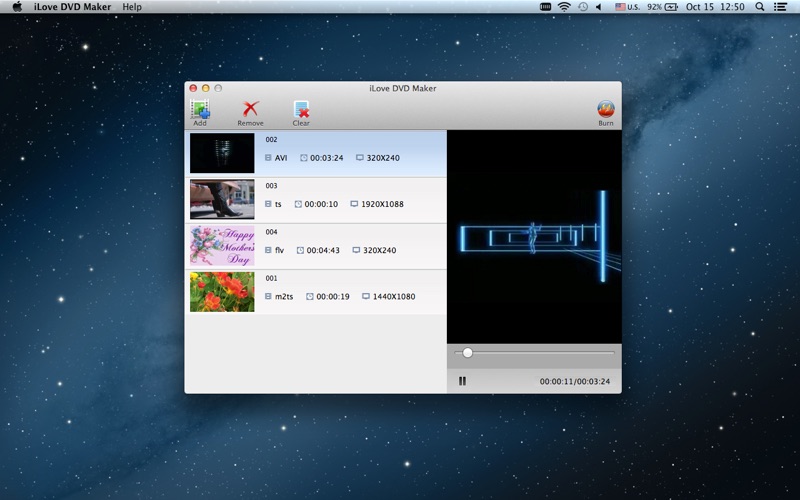
Task: Click the title 001 in the list
Action: point(271,279)
